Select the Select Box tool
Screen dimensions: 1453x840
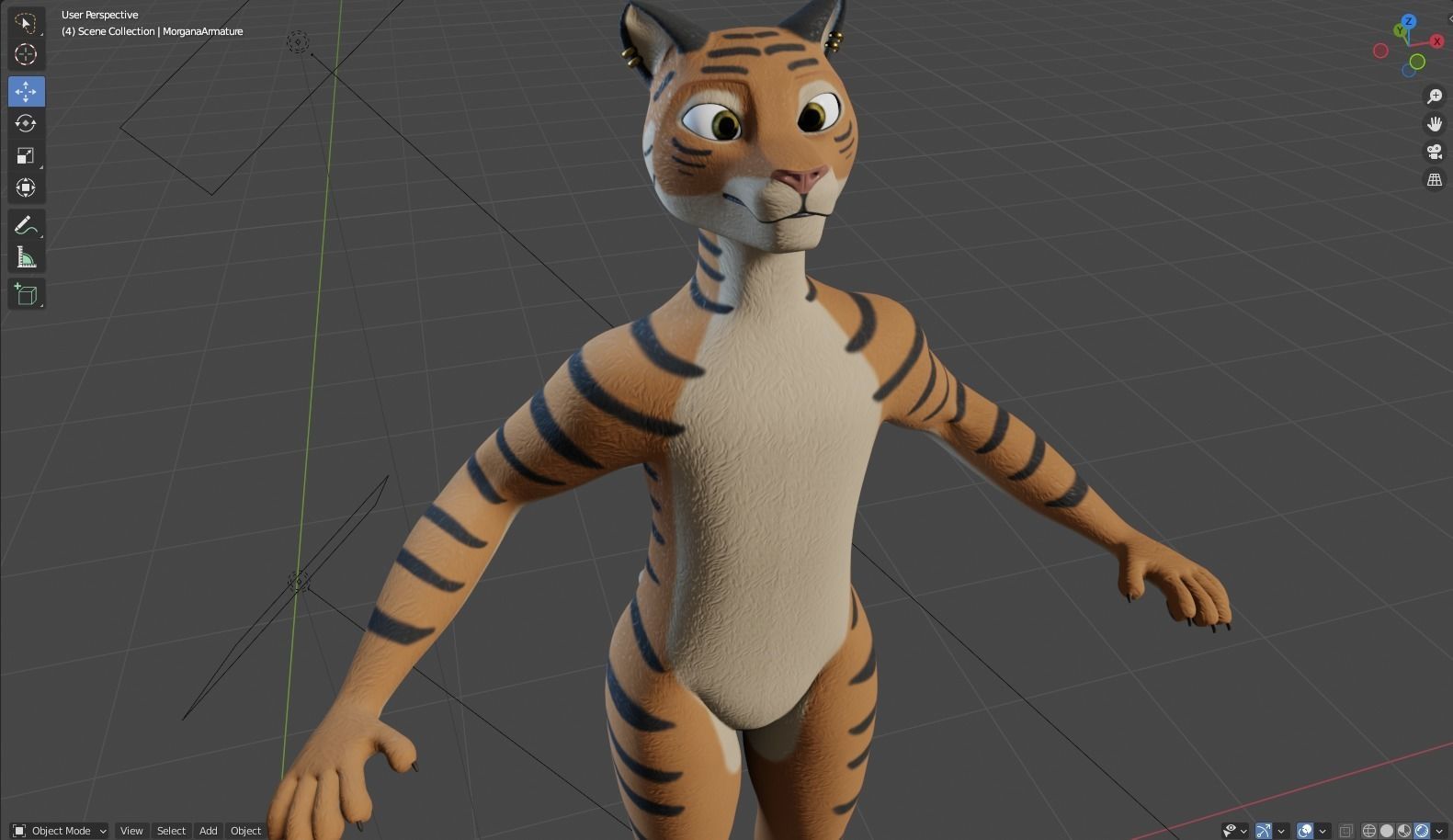pos(26,22)
